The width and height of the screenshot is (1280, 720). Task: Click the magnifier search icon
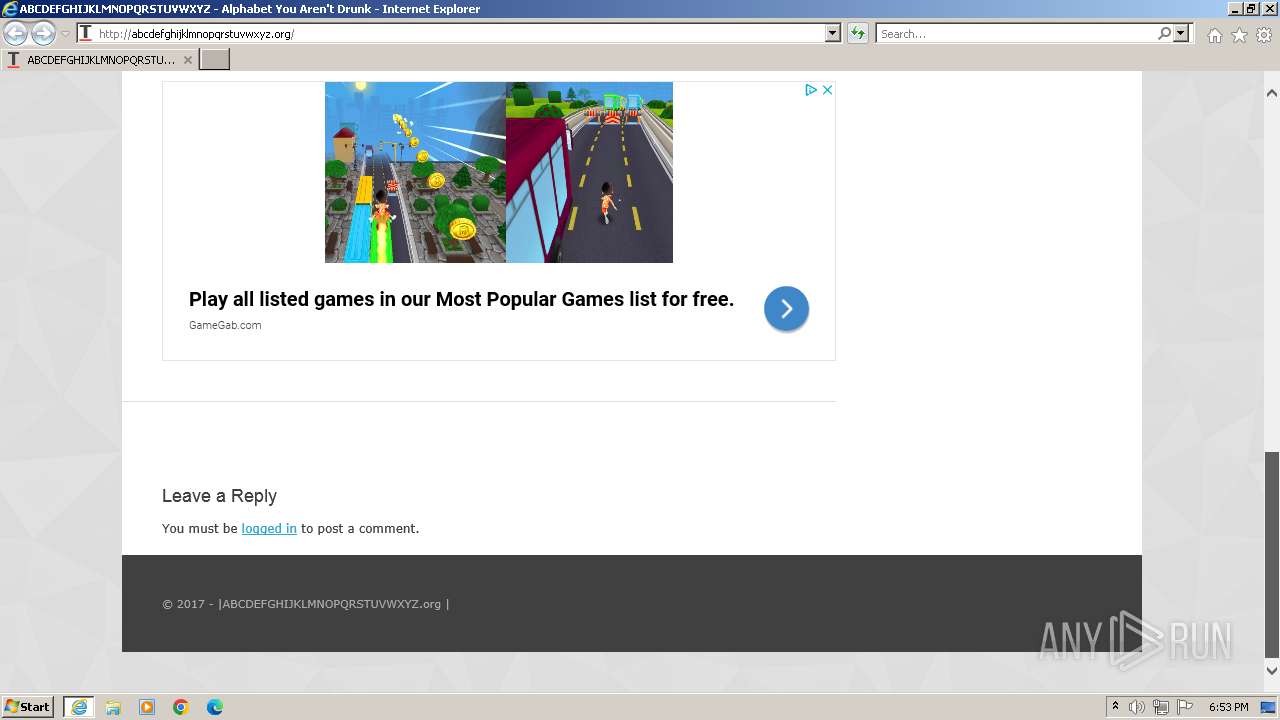pyautogui.click(x=1164, y=34)
